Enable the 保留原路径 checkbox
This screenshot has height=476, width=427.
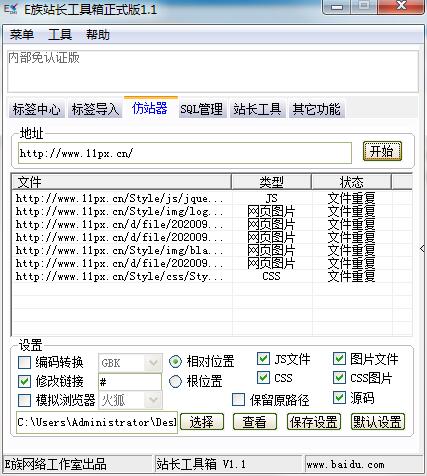click(x=238, y=400)
